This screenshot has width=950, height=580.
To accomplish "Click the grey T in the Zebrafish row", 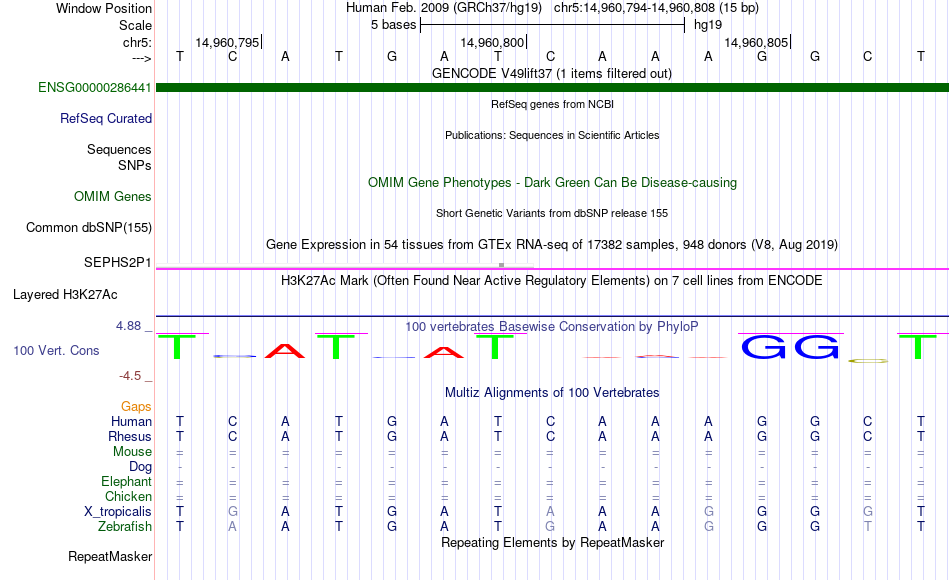I will pyautogui.click(x=868, y=526).
